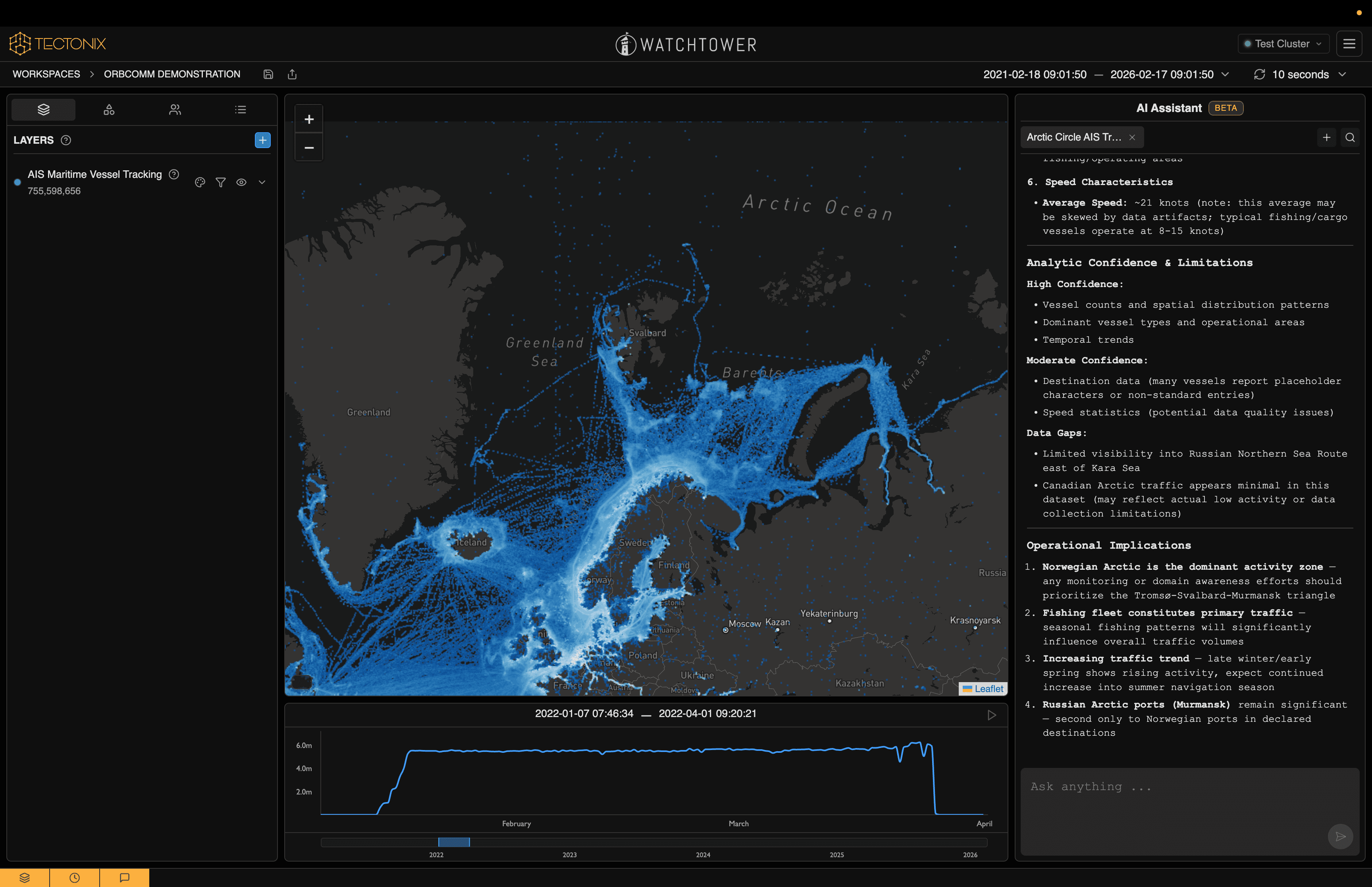Switch to the users tab in left panel
1372x887 pixels.
tap(175, 110)
